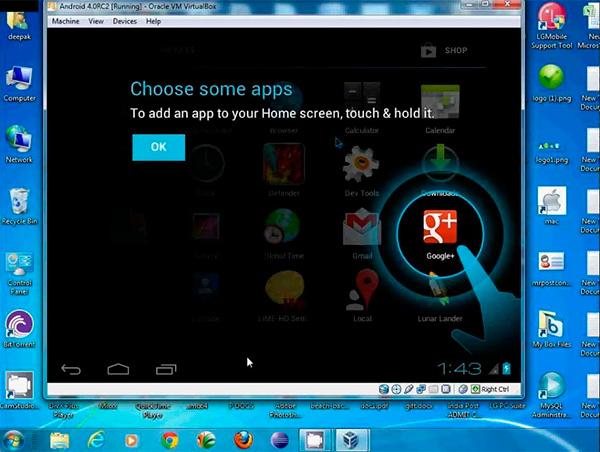Open the Machine menu in VirtualBox
Image resolution: width=600 pixels, height=452 pixels.
[65, 21]
